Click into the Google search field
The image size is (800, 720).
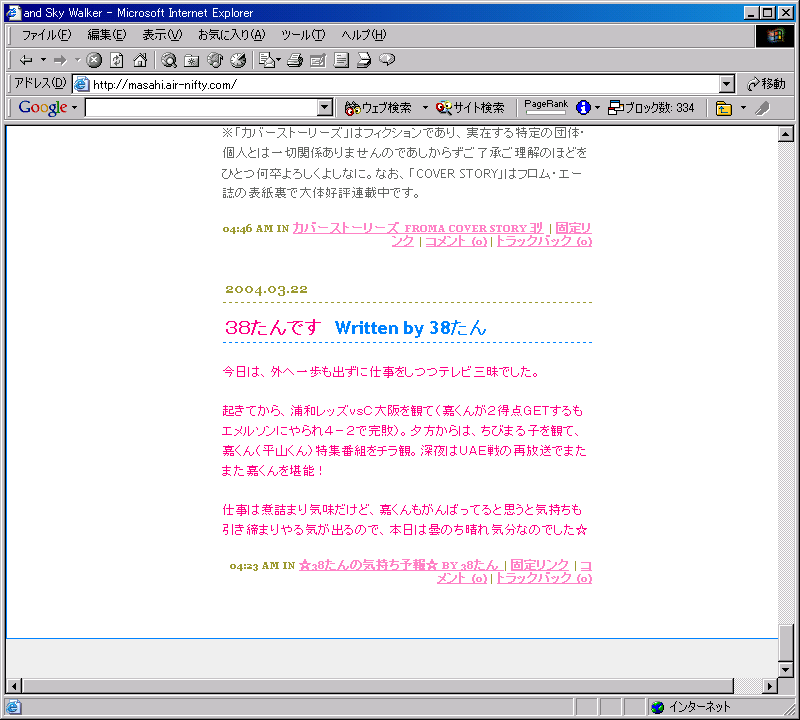click(x=202, y=108)
